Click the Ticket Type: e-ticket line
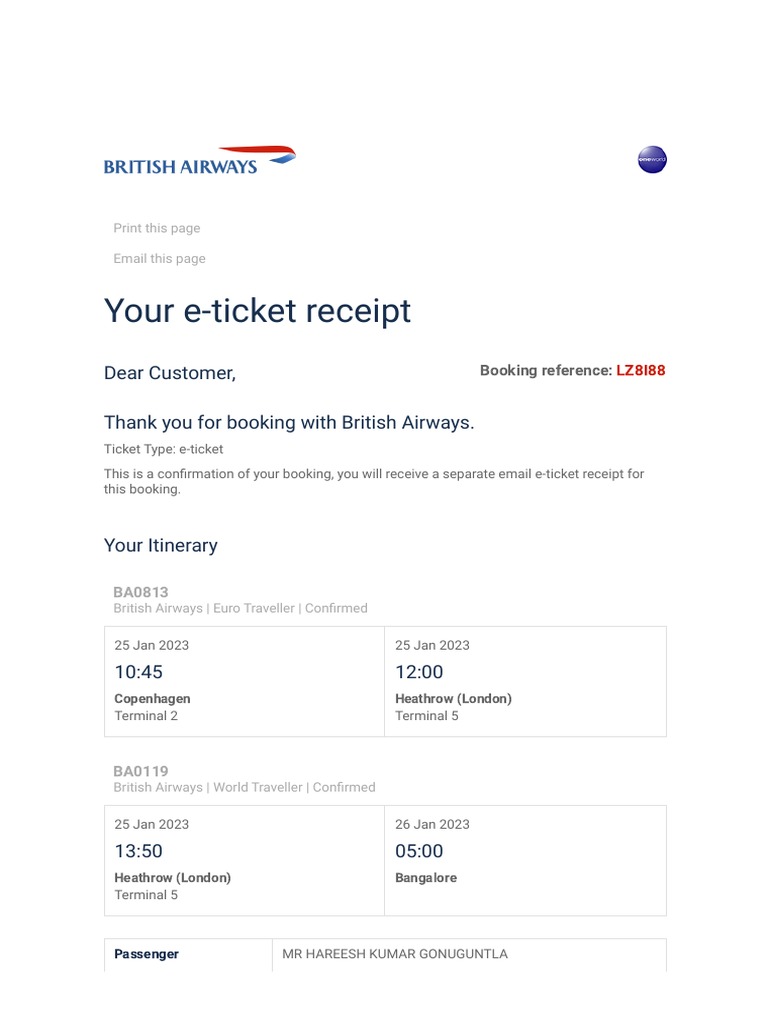Screen dimensions: 768x1024 pyautogui.click(x=163, y=449)
